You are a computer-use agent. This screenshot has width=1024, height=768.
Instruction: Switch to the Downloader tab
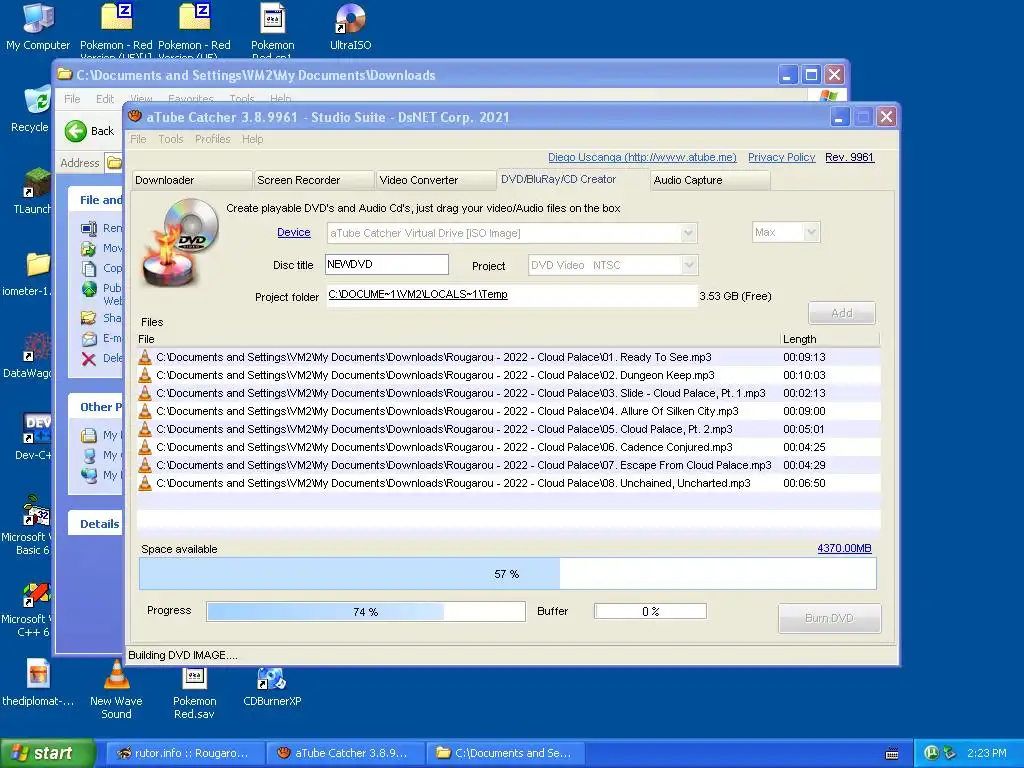pyautogui.click(x=191, y=180)
